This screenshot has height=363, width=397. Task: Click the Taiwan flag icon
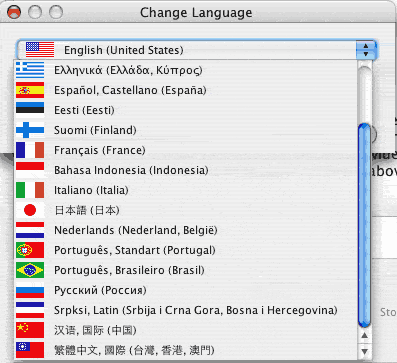pos(30,350)
